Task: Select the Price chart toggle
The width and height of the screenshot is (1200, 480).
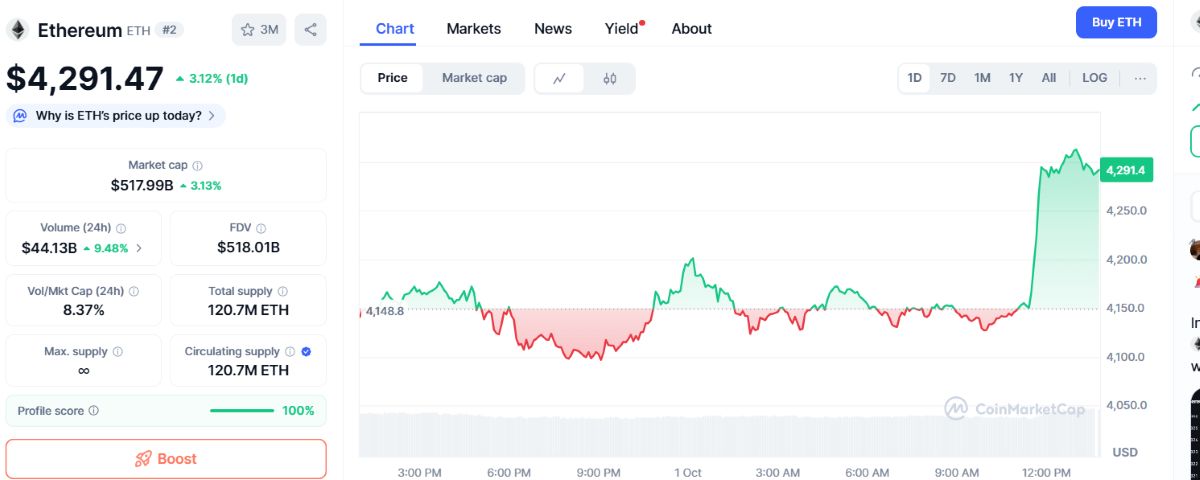Action: point(392,78)
